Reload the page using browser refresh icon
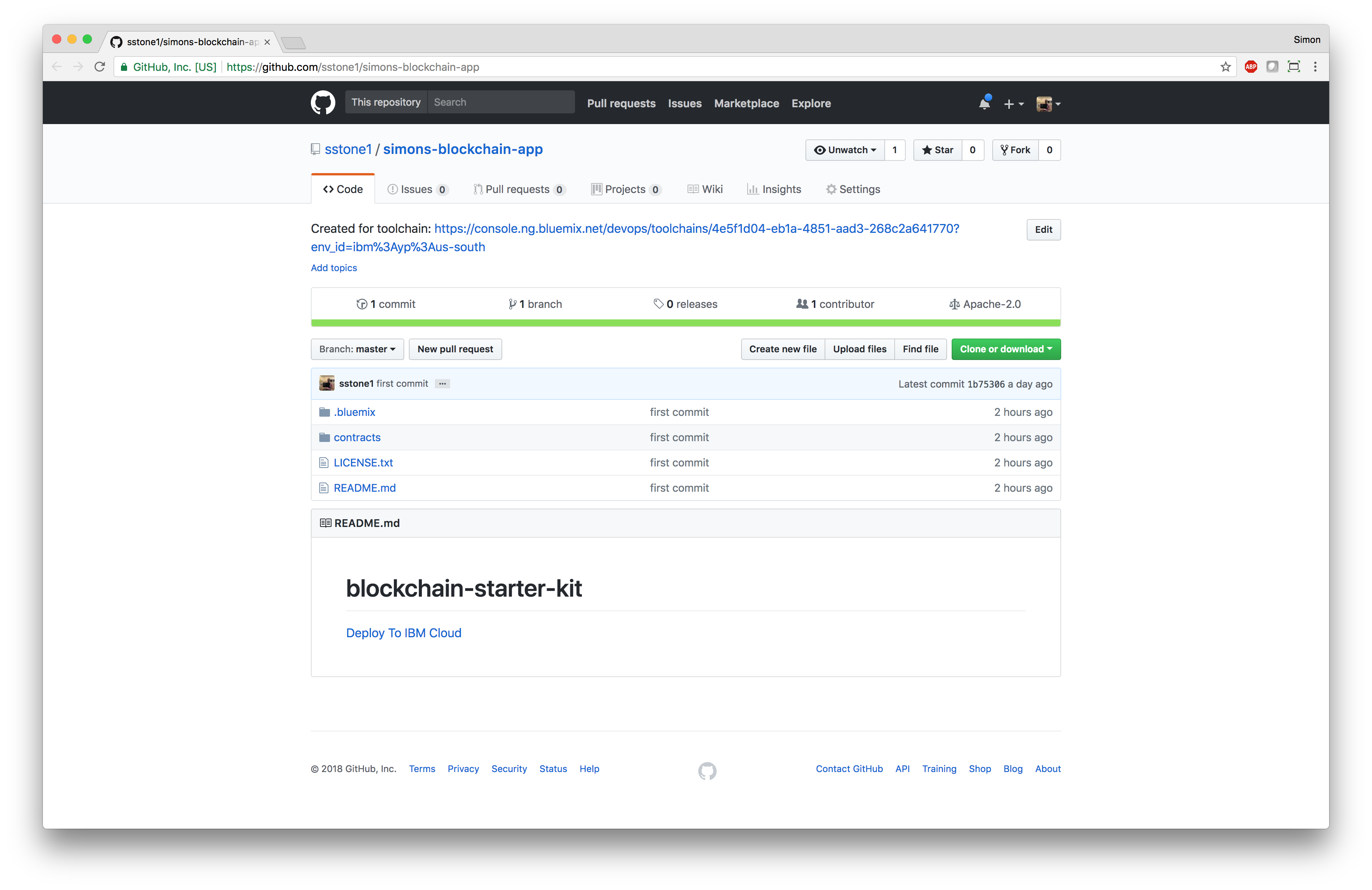1372x890 pixels. 100,67
